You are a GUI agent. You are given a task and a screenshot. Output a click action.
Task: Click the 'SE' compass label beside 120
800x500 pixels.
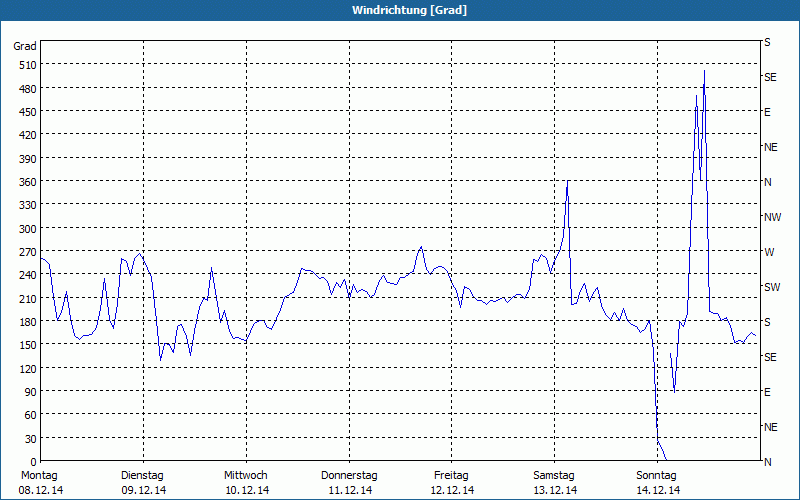click(770, 357)
